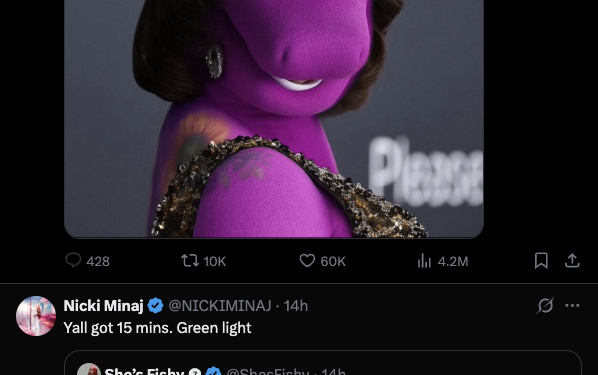The width and height of the screenshot is (598, 375).
Task: Click the blue verified badge beside Nicki Minaj
Action: pyautogui.click(x=155, y=306)
